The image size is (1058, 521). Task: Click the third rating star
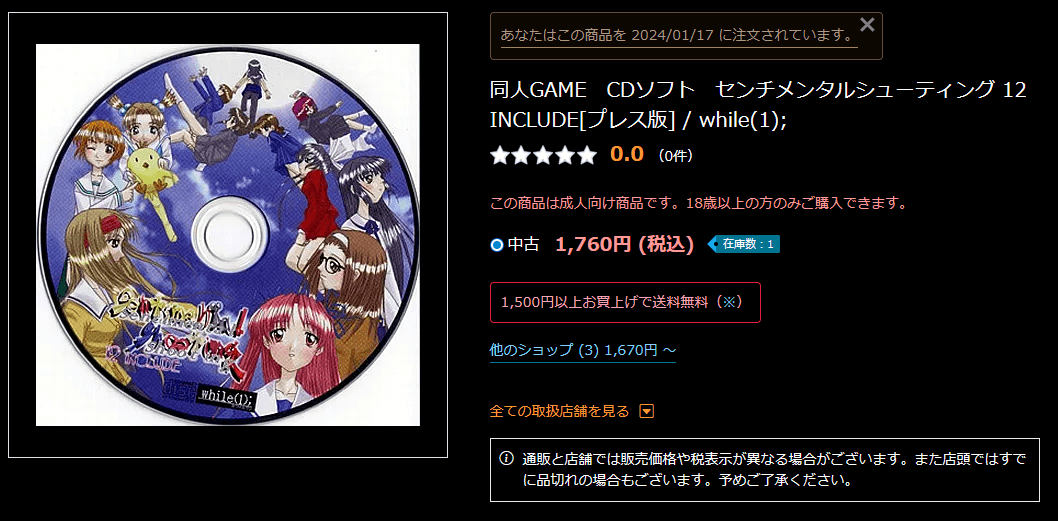point(544,155)
